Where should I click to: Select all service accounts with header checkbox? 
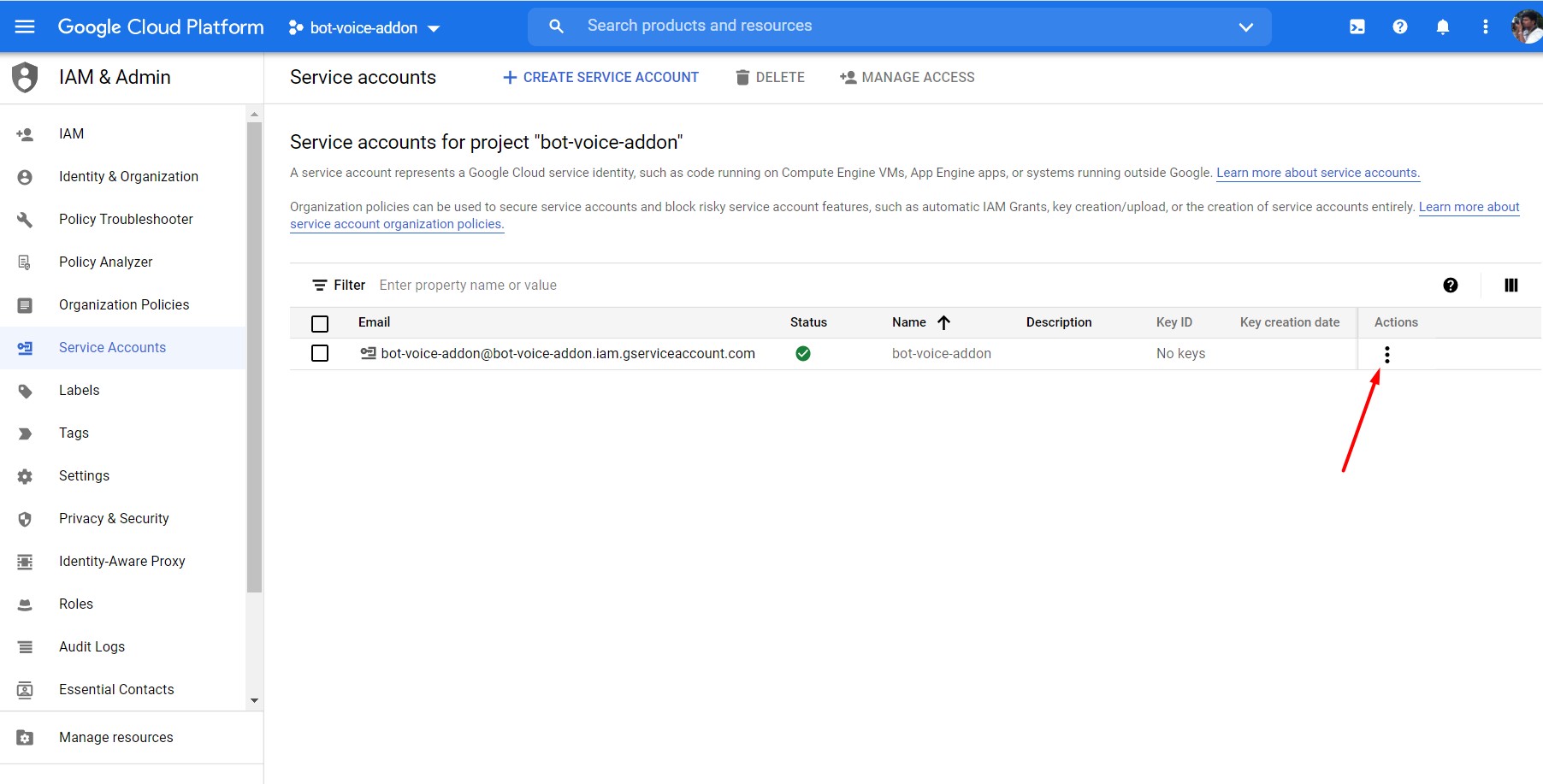click(x=320, y=323)
